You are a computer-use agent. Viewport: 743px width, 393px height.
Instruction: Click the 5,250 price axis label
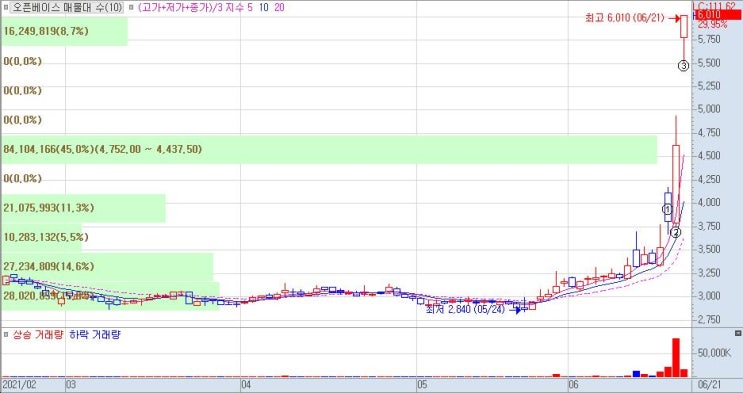(x=709, y=86)
